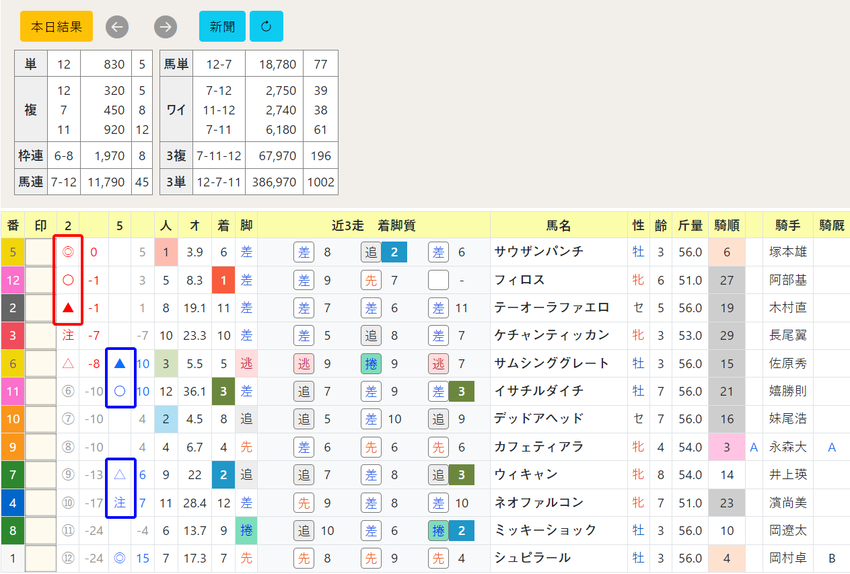Click 騎順 value 29 for ケチャンティッカン
Viewport: 850px width, 574px height.
pyautogui.click(x=727, y=336)
